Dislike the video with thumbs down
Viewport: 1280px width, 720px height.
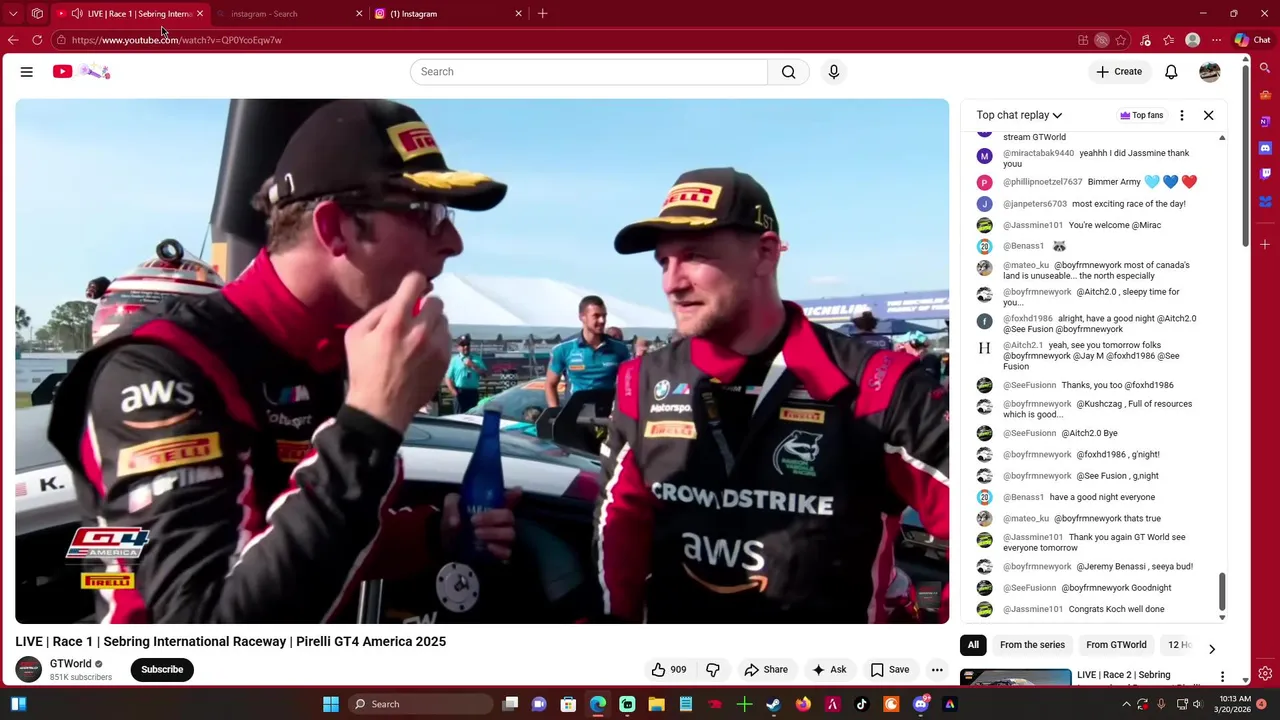click(x=713, y=670)
